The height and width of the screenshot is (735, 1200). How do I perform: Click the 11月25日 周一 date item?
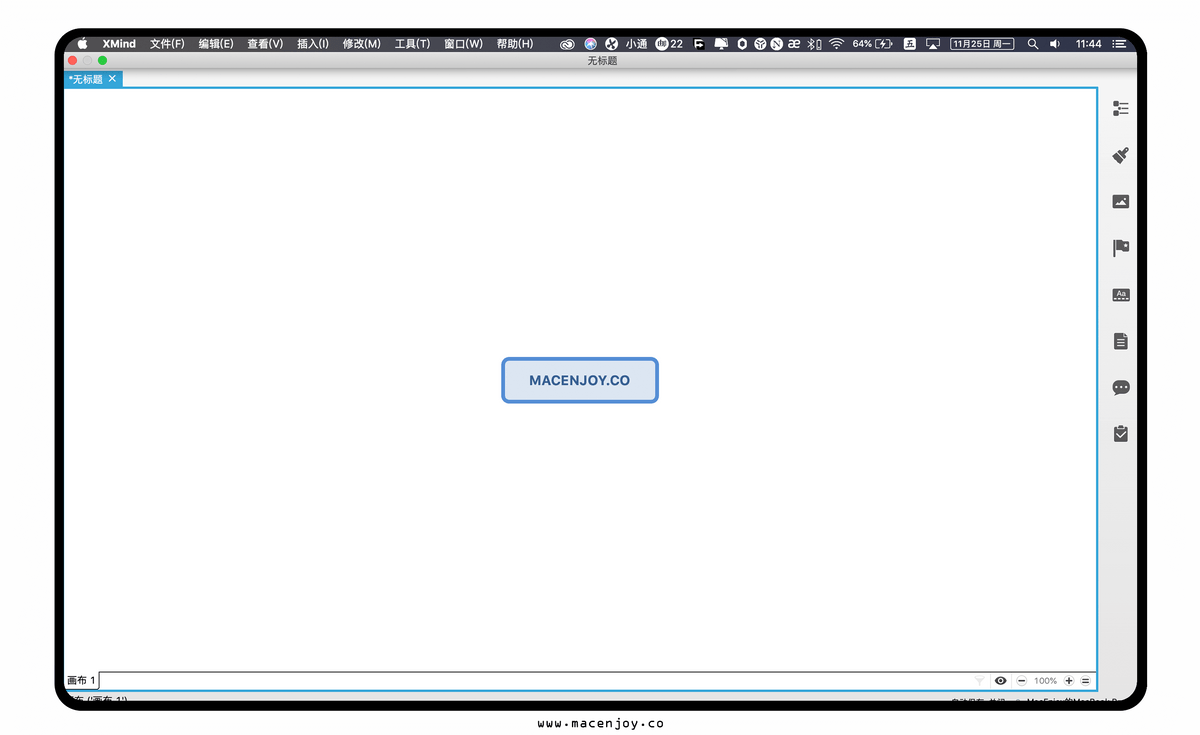[x=982, y=44]
